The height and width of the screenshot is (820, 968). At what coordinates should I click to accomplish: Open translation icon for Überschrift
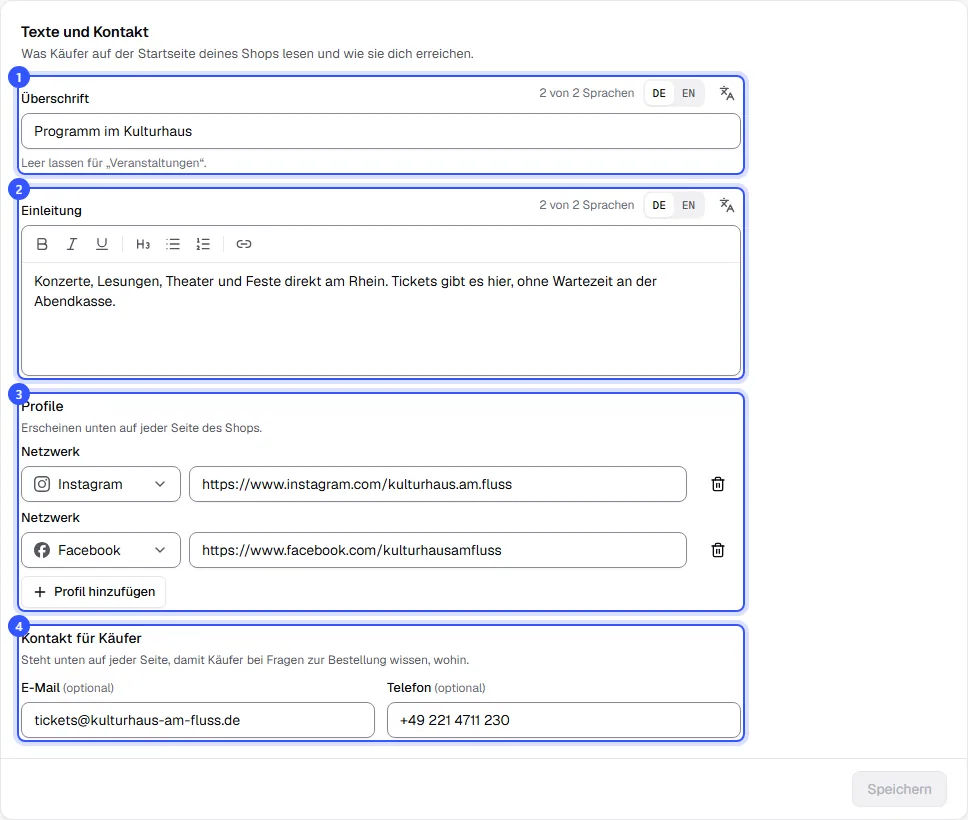click(x=727, y=93)
